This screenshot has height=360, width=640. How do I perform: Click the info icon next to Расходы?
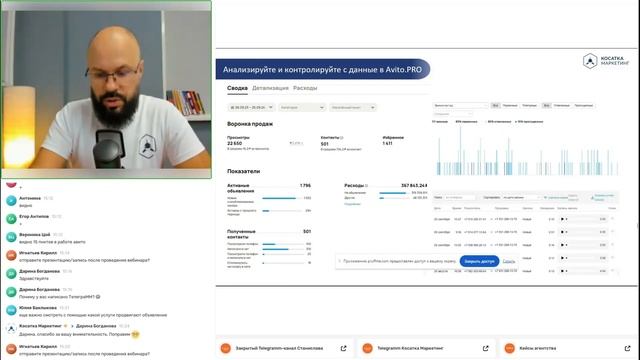(367, 186)
